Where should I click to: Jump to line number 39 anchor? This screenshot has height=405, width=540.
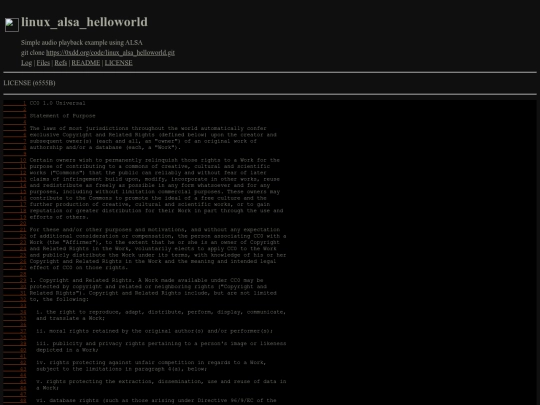pos(15,344)
